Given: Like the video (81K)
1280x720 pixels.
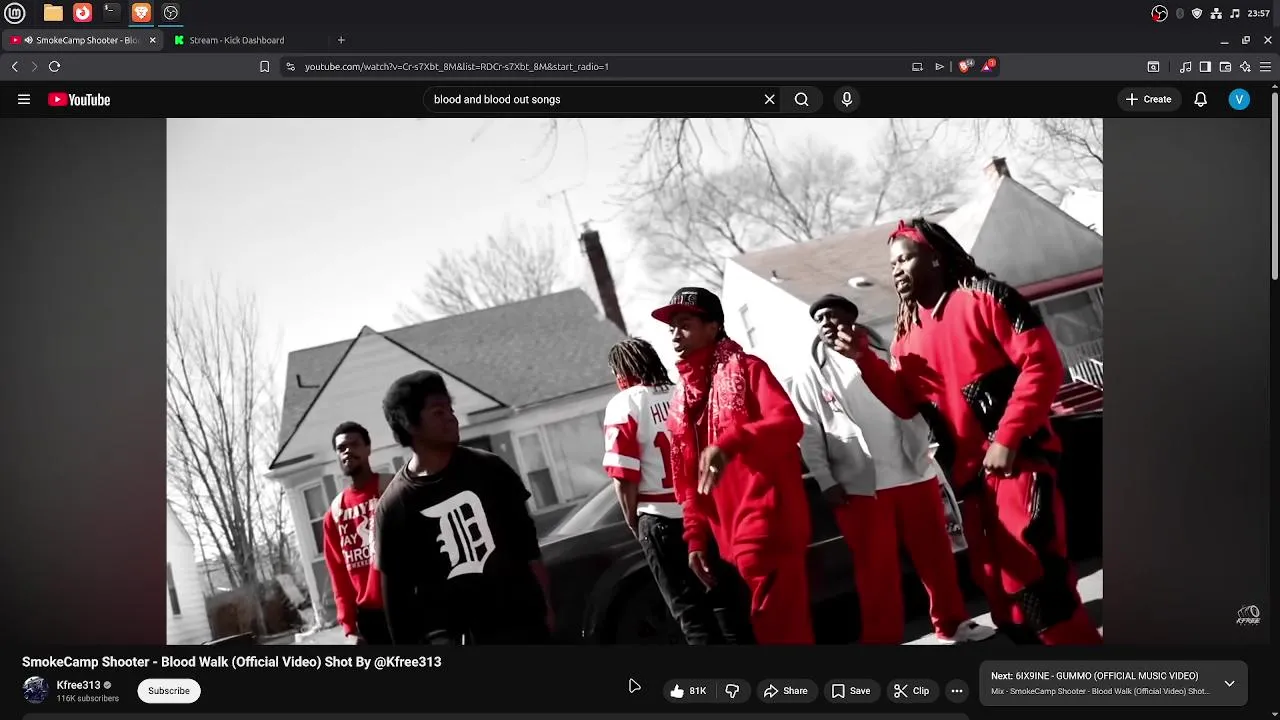Looking at the screenshot, I should coord(688,691).
